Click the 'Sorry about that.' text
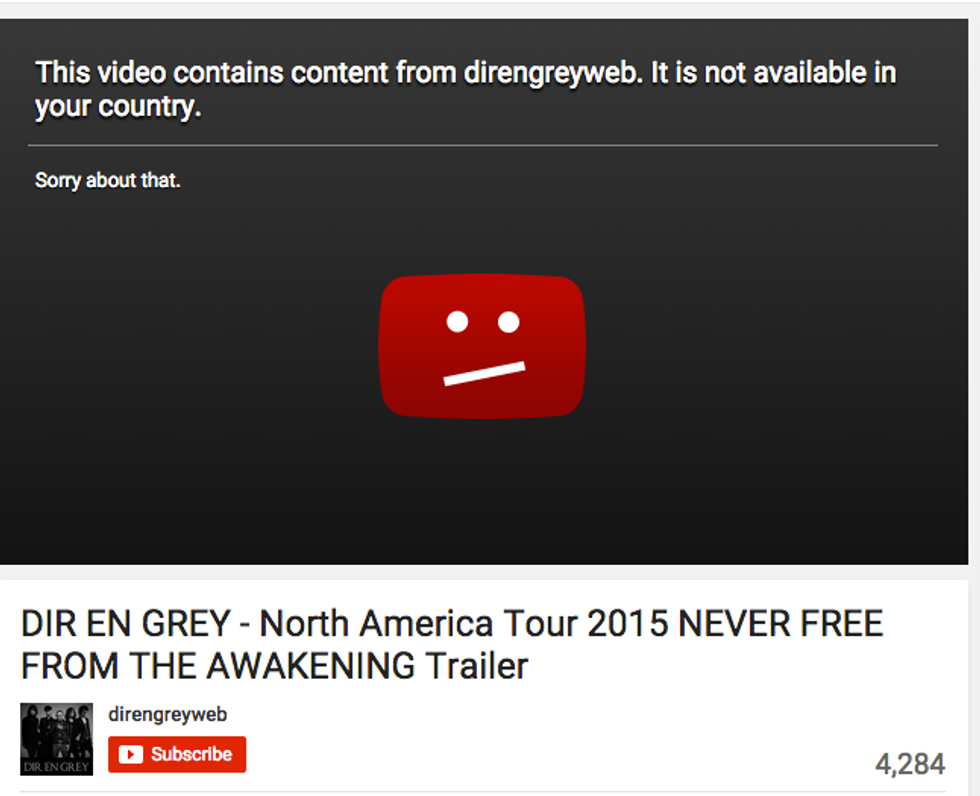Viewport: 980px width, 796px height. [108, 180]
